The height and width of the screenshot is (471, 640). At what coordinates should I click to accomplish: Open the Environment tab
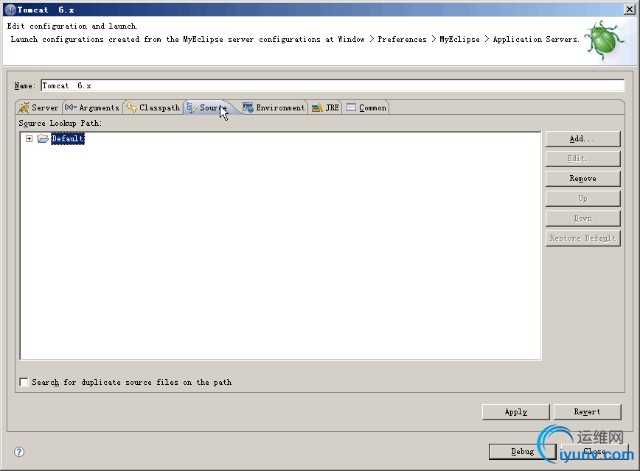[x=274, y=108]
